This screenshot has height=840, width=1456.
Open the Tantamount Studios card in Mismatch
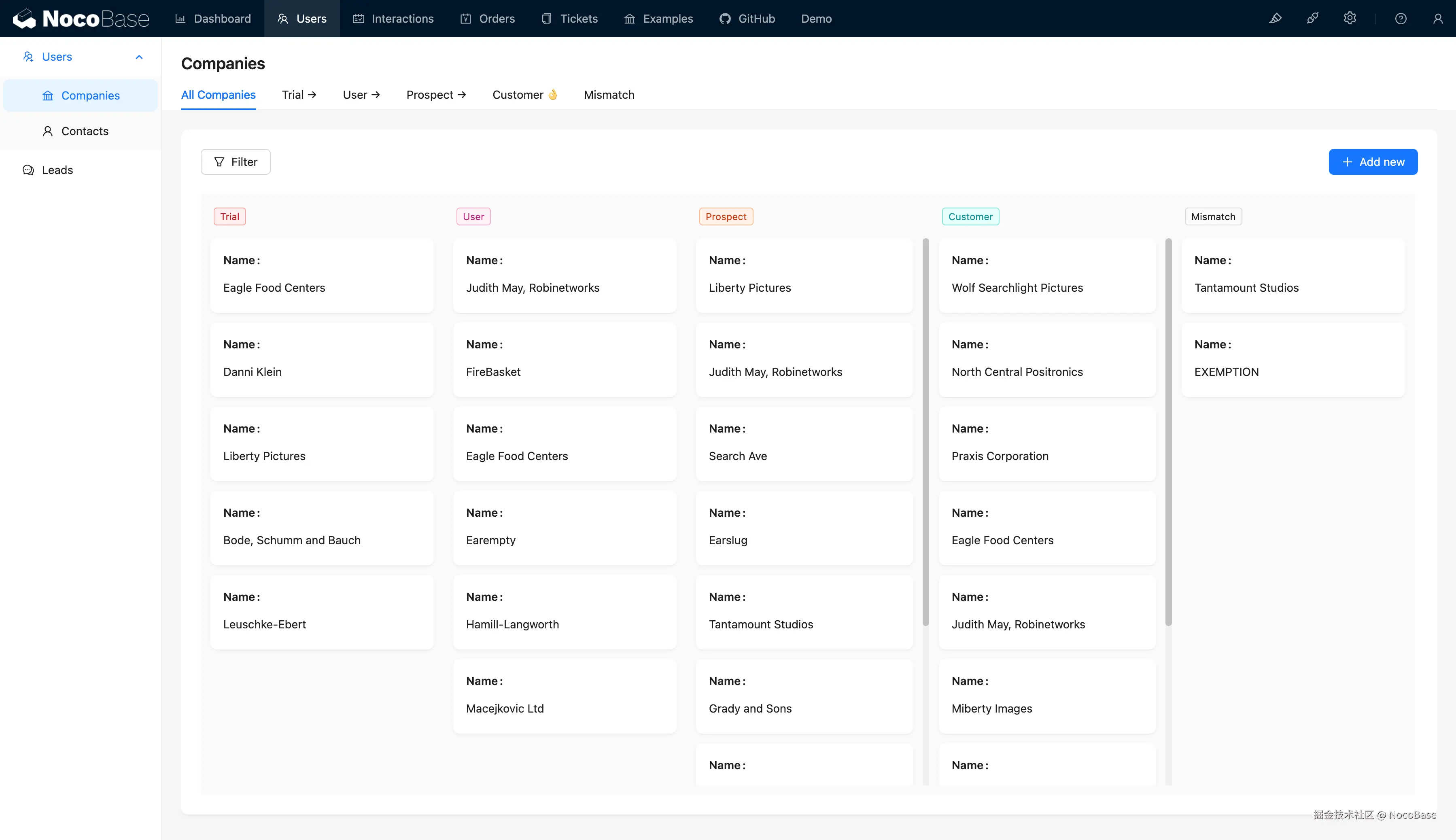coord(1292,275)
